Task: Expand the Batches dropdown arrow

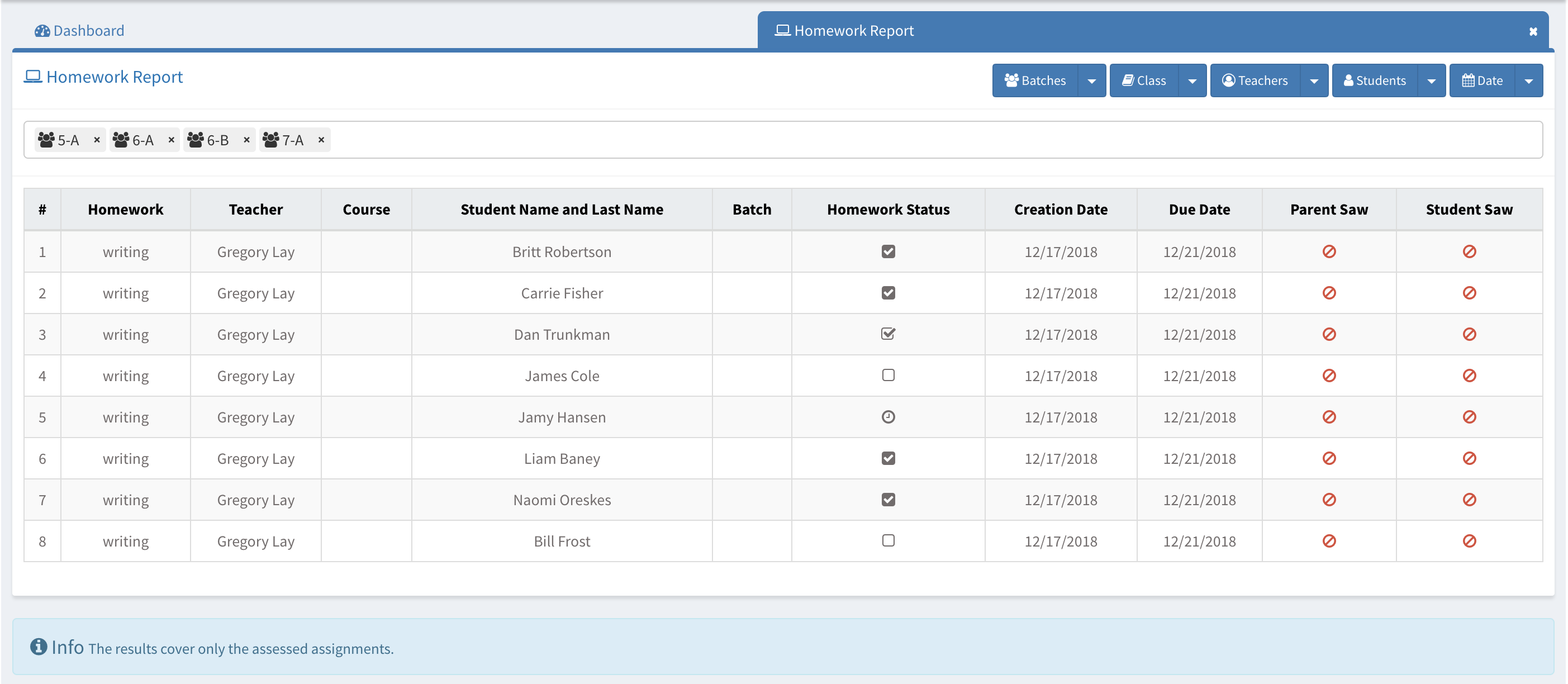Action: point(1091,80)
